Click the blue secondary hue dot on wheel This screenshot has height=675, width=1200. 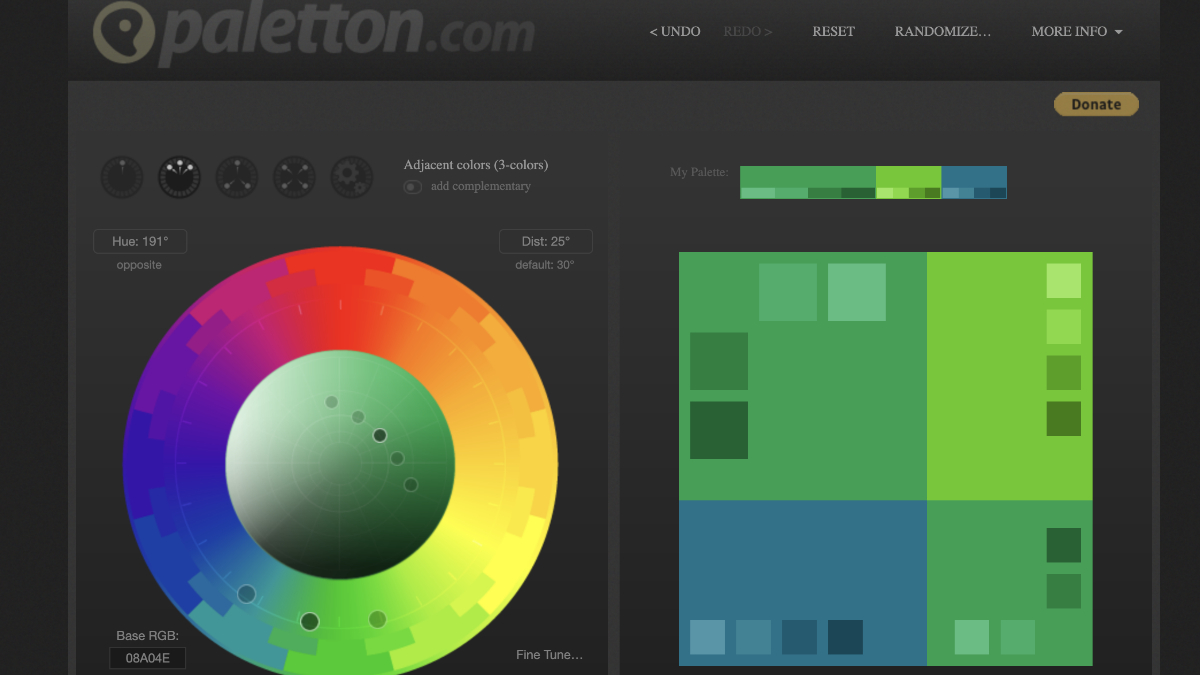point(246,594)
